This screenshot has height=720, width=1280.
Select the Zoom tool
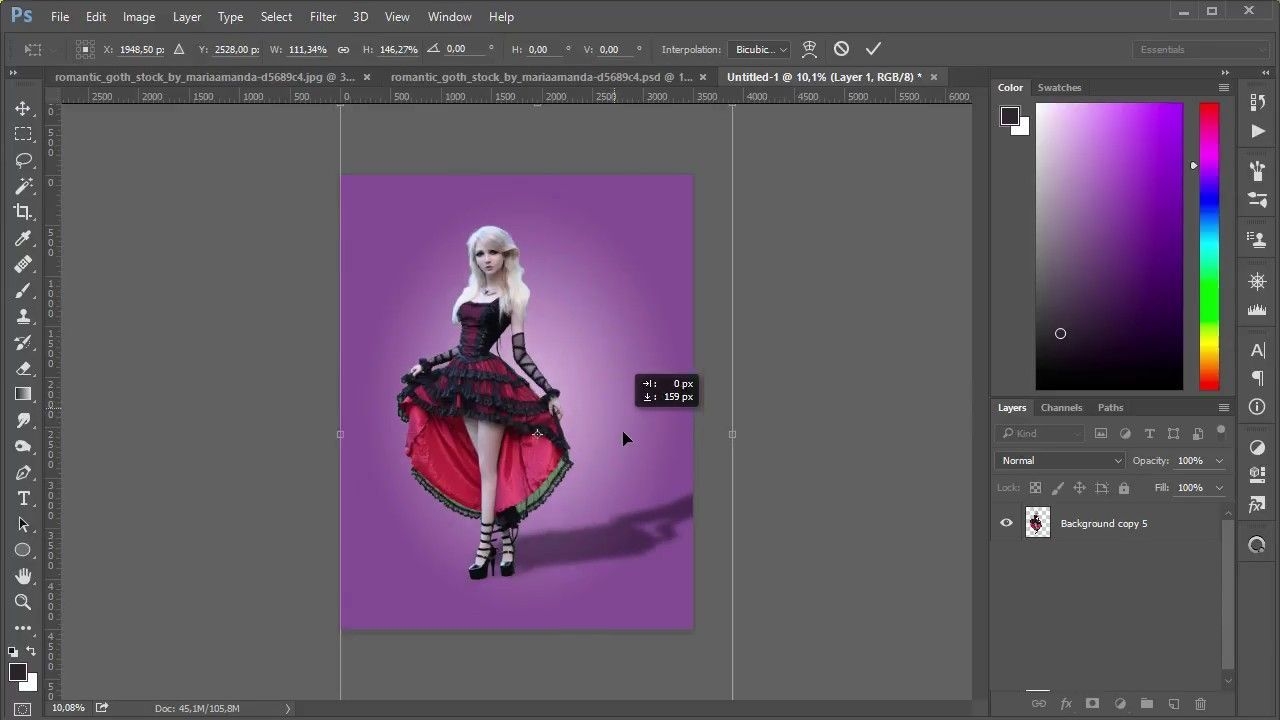pos(23,602)
